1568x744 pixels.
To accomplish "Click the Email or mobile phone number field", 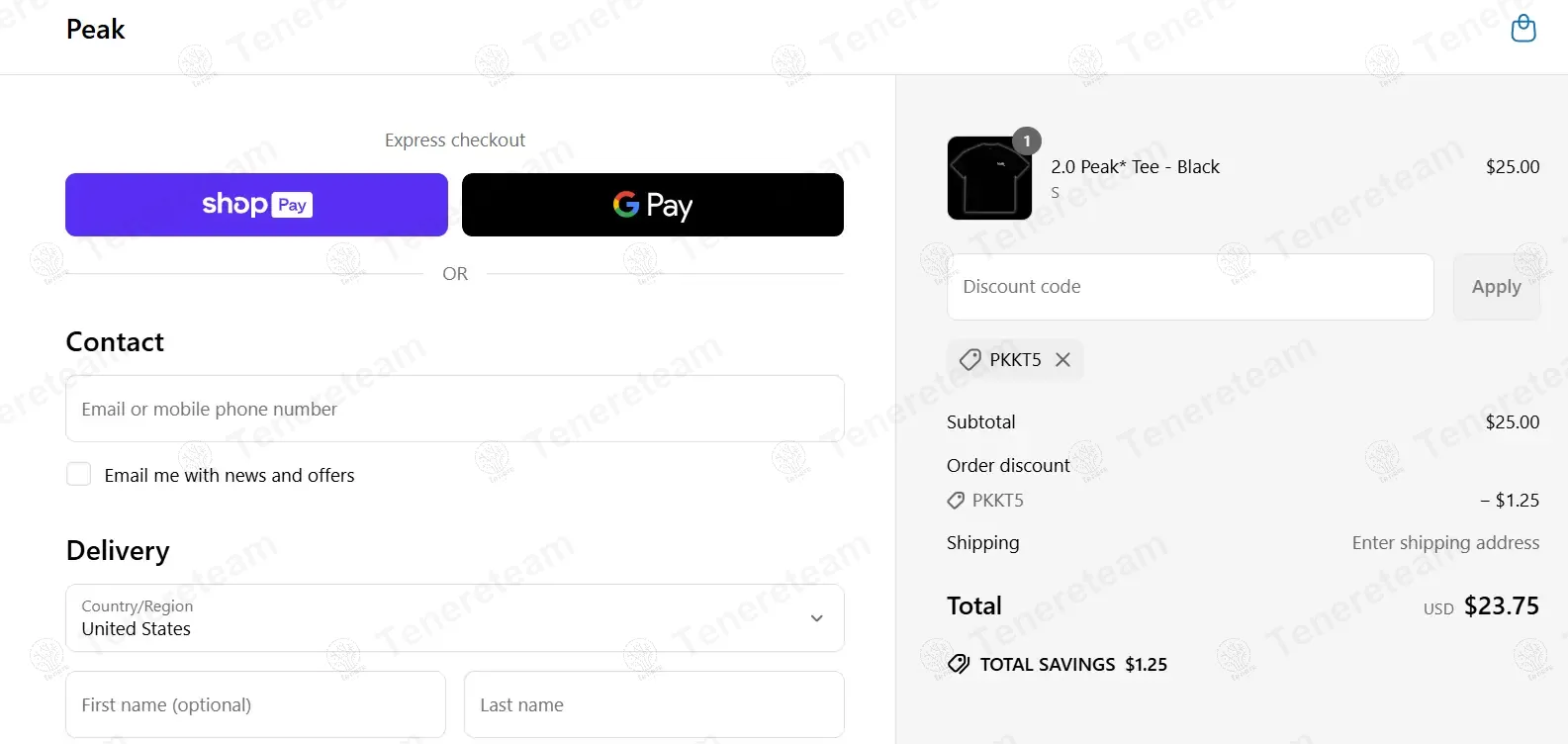I will 455,409.
